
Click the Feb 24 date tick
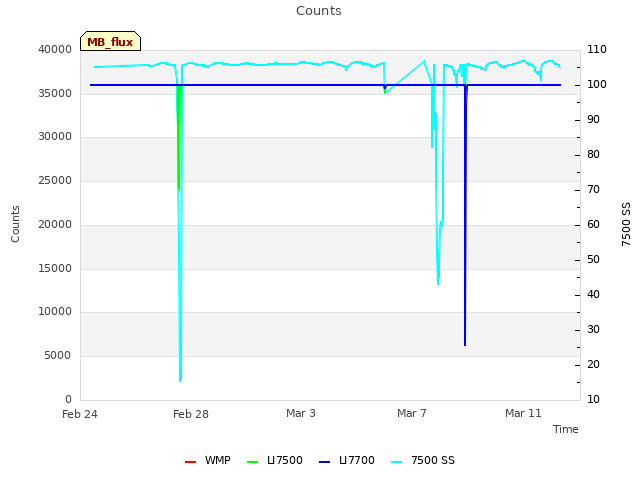tap(80, 414)
